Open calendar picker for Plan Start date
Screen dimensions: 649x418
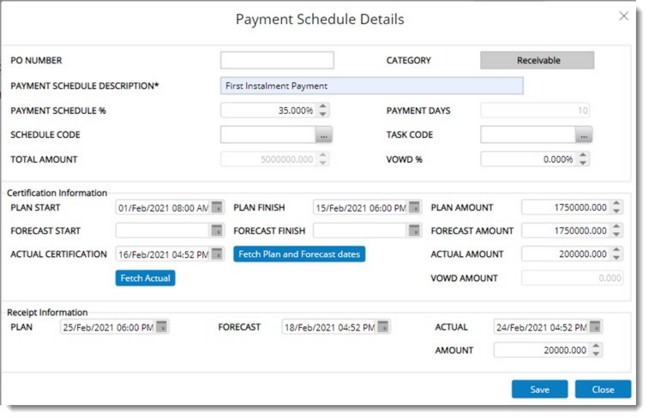pos(217,208)
